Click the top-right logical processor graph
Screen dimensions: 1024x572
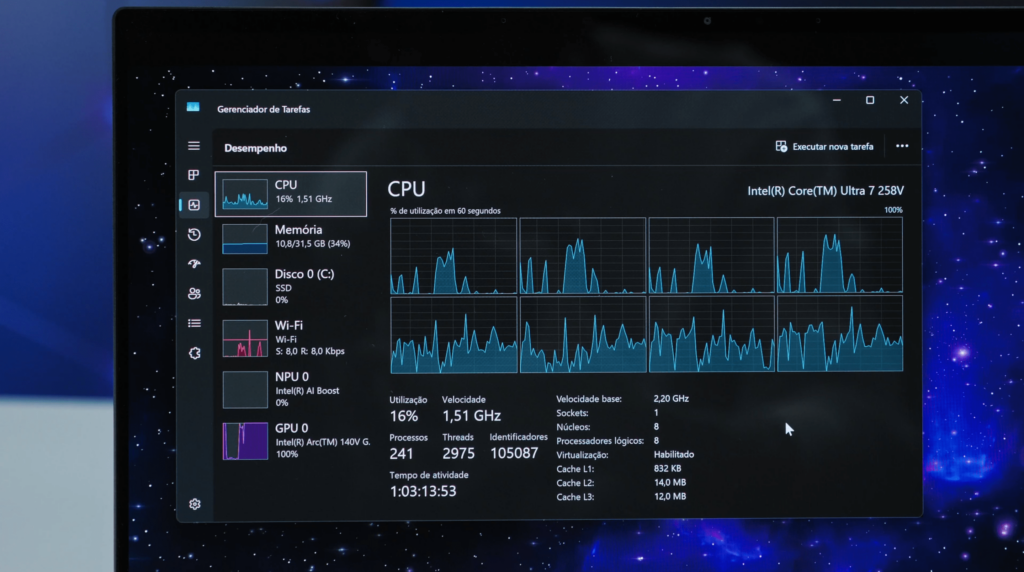pos(840,255)
